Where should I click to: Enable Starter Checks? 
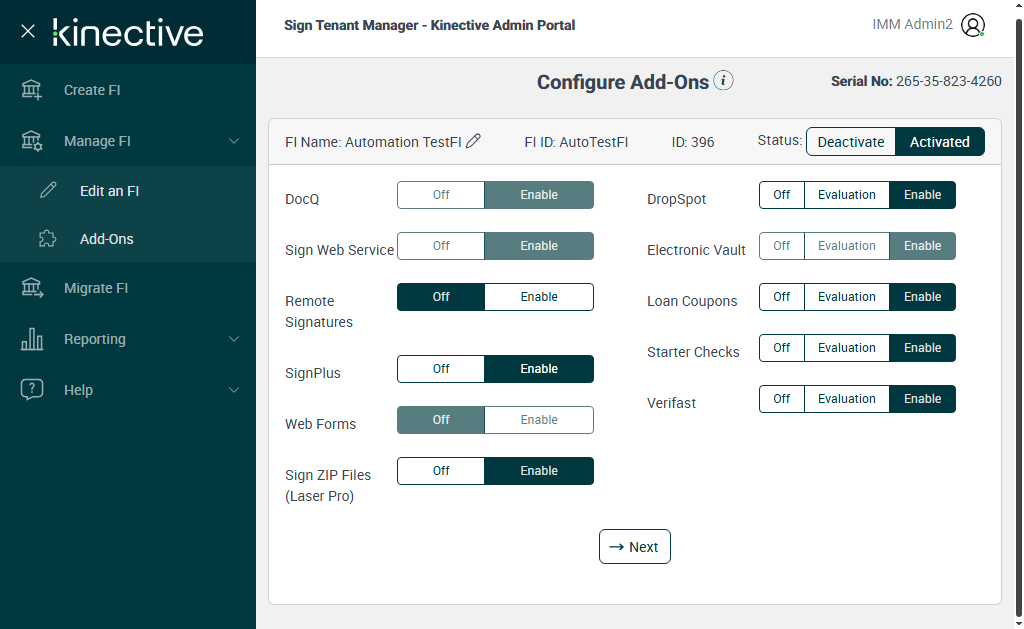click(922, 347)
